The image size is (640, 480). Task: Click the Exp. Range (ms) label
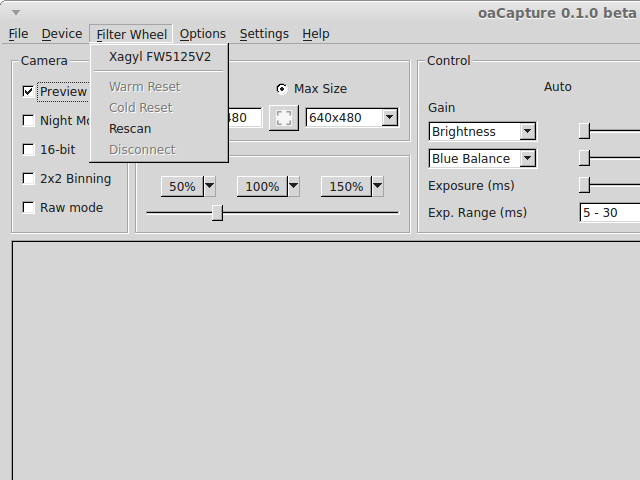[477, 213]
